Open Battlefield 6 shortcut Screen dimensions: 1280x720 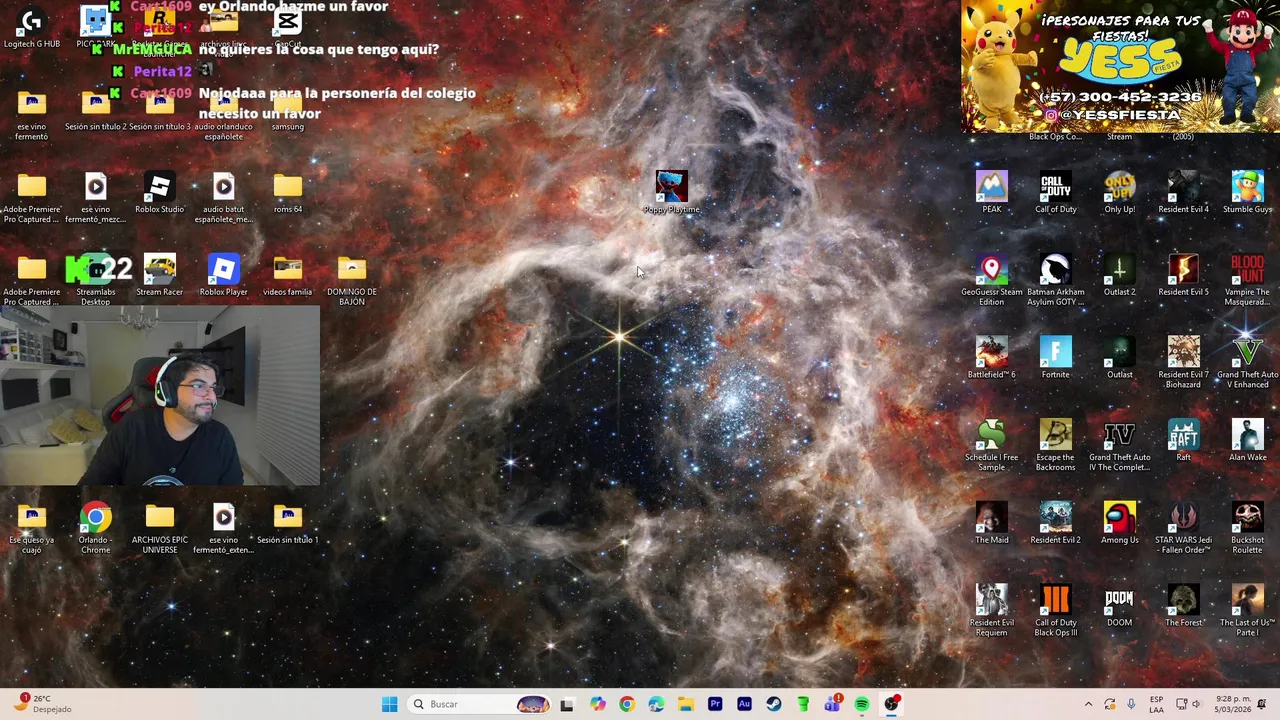click(x=991, y=358)
